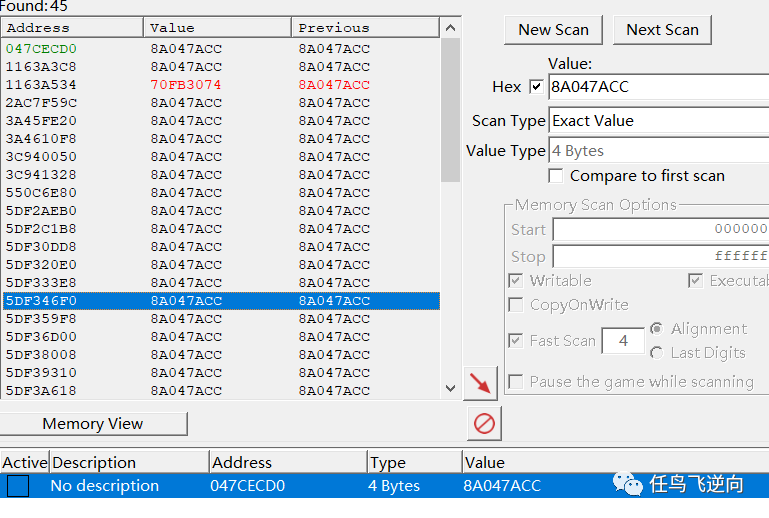Click the Previous column header
The width and height of the screenshot is (769, 518).
365,28
